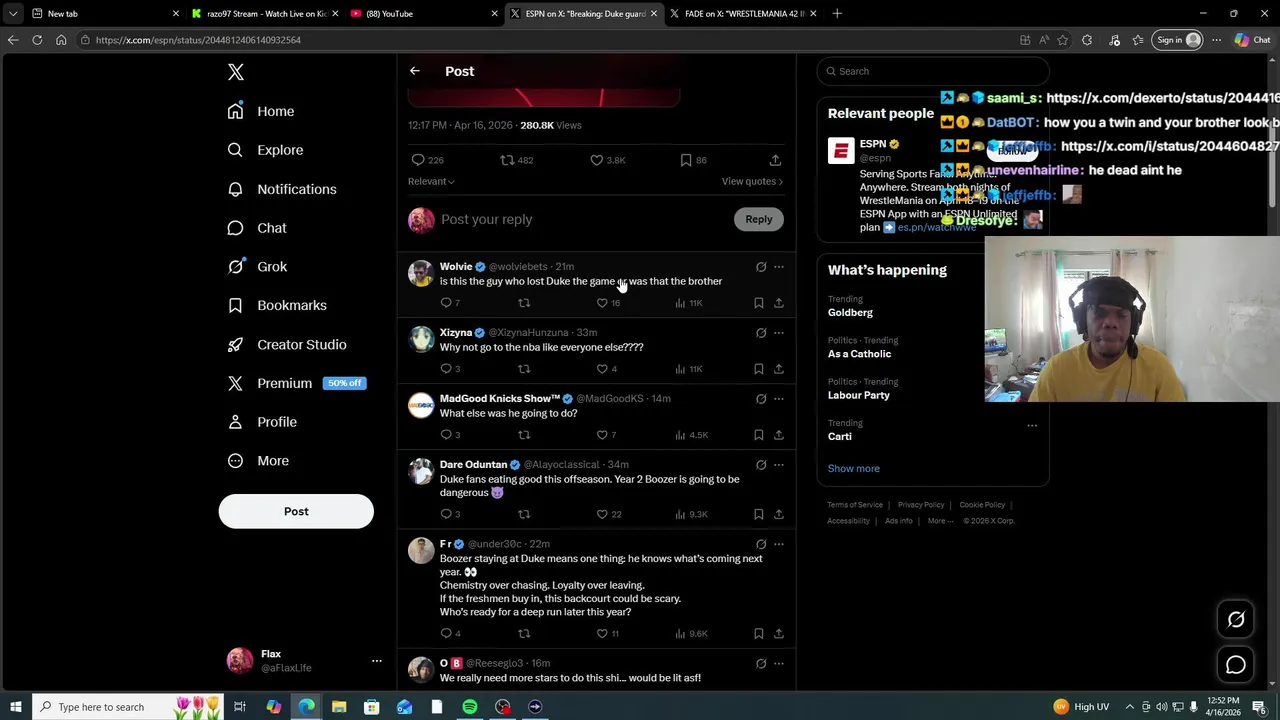Open Notifications in sidebar
This screenshot has width=1280, height=720.
(282, 189)
